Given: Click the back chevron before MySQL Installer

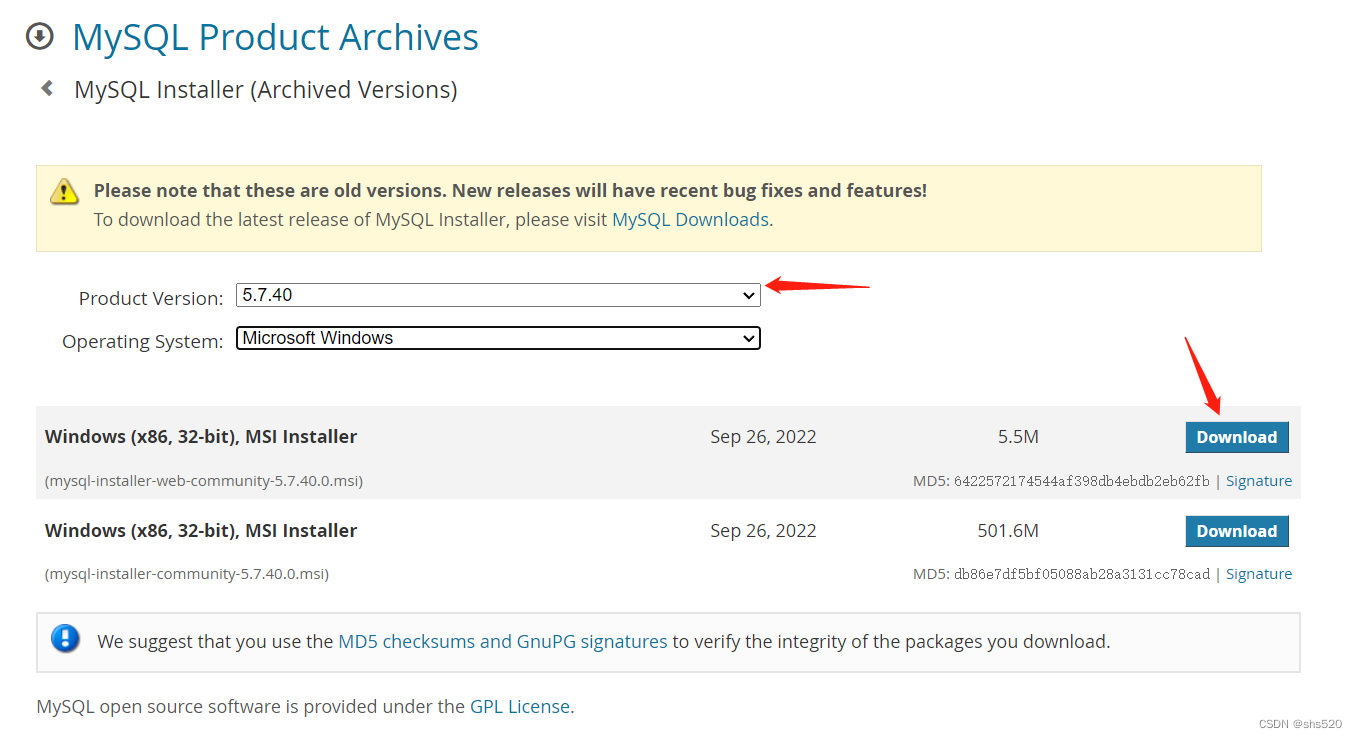Looking at the screenshot, I should click(x=47, y=89).
